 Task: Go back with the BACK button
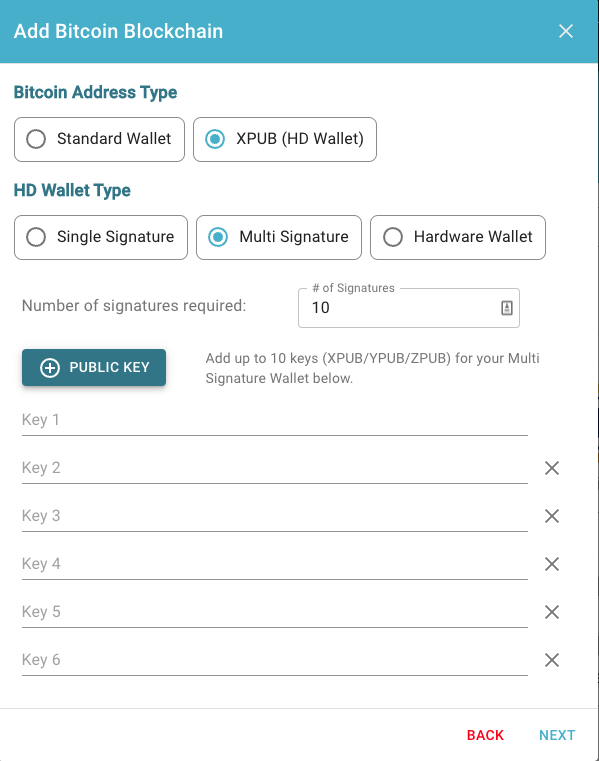pyautogui.click(x=485, y=735)
